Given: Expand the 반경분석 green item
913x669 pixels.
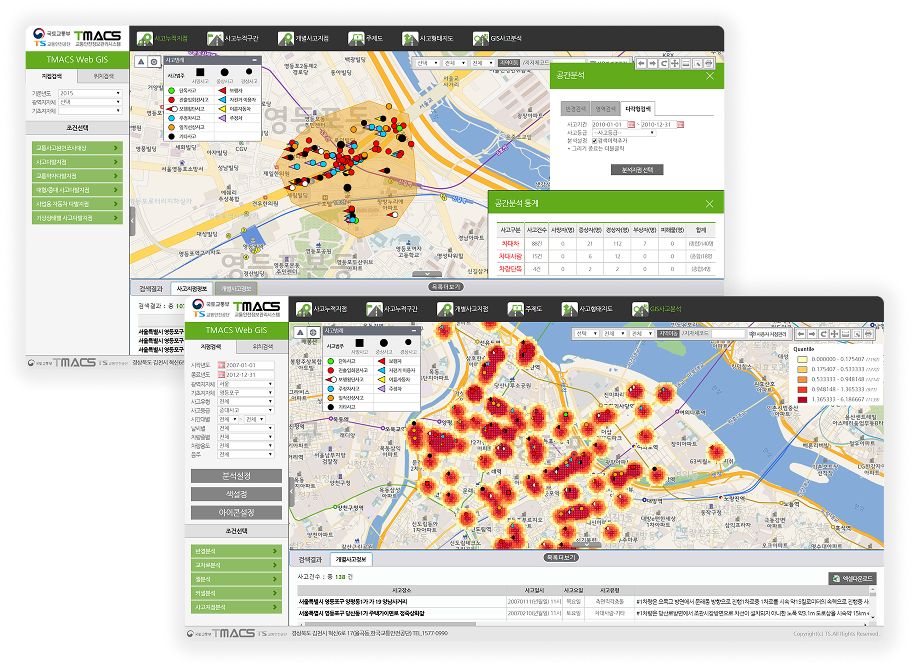Looking at the screenshot, I should click(236, 551).
